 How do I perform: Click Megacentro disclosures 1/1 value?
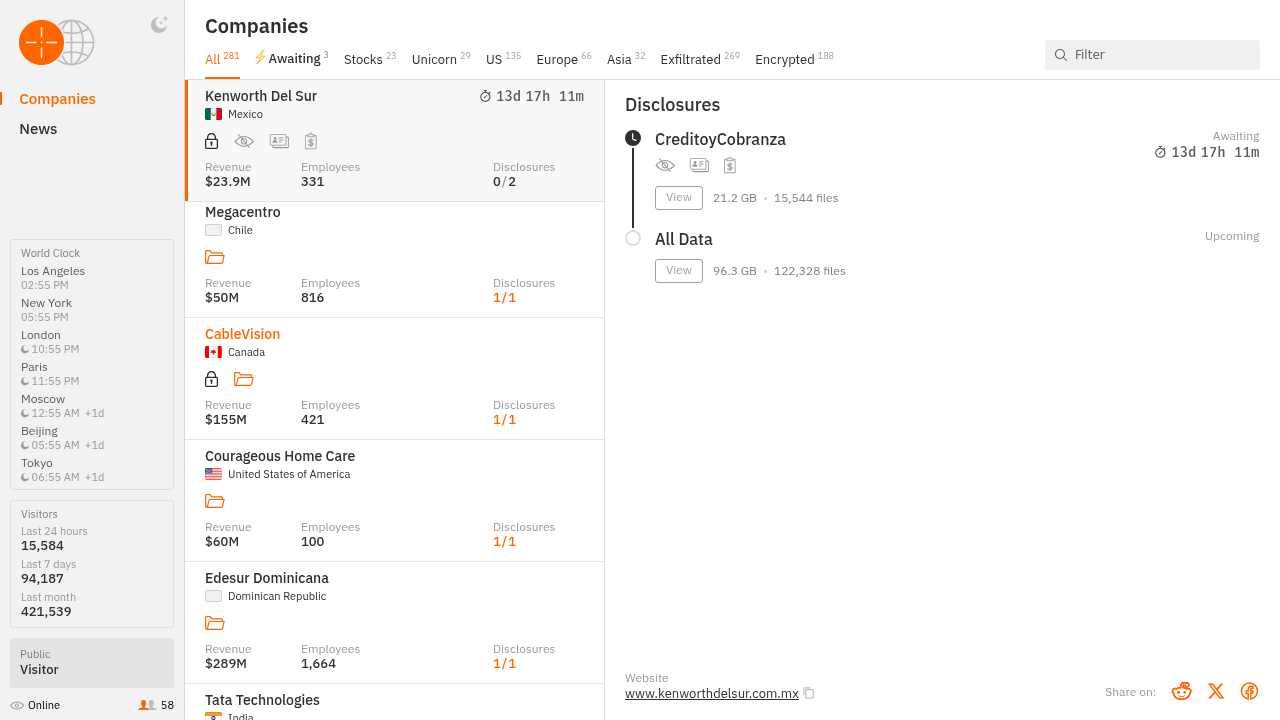click(x=504, y=297)
